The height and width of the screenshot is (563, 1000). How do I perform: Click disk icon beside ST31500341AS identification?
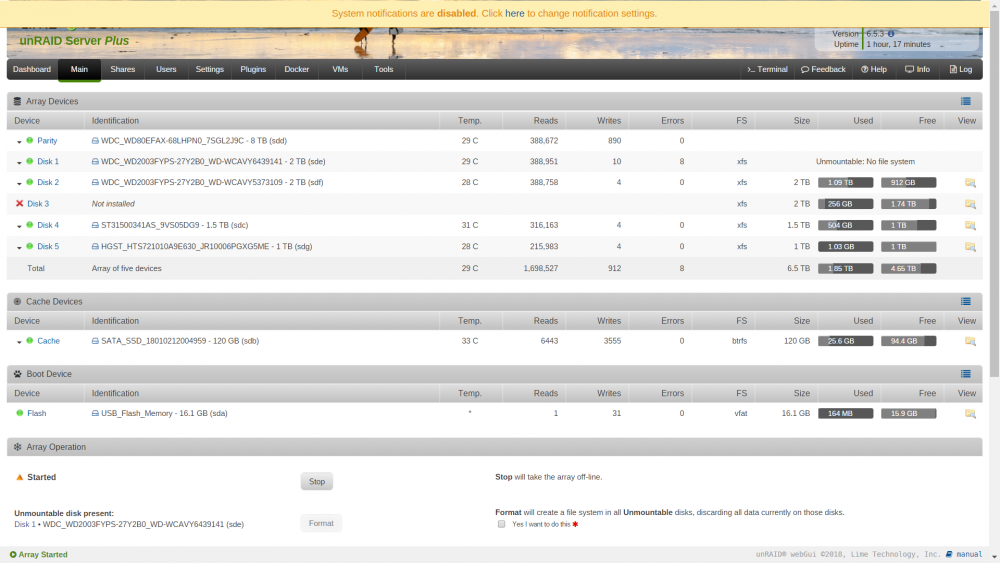point(95,226)
